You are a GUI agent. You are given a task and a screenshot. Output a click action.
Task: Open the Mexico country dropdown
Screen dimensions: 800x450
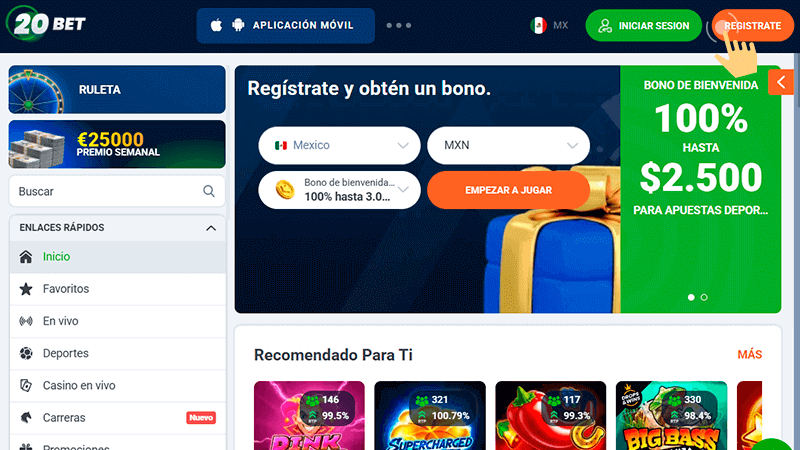tap(339, 145)
